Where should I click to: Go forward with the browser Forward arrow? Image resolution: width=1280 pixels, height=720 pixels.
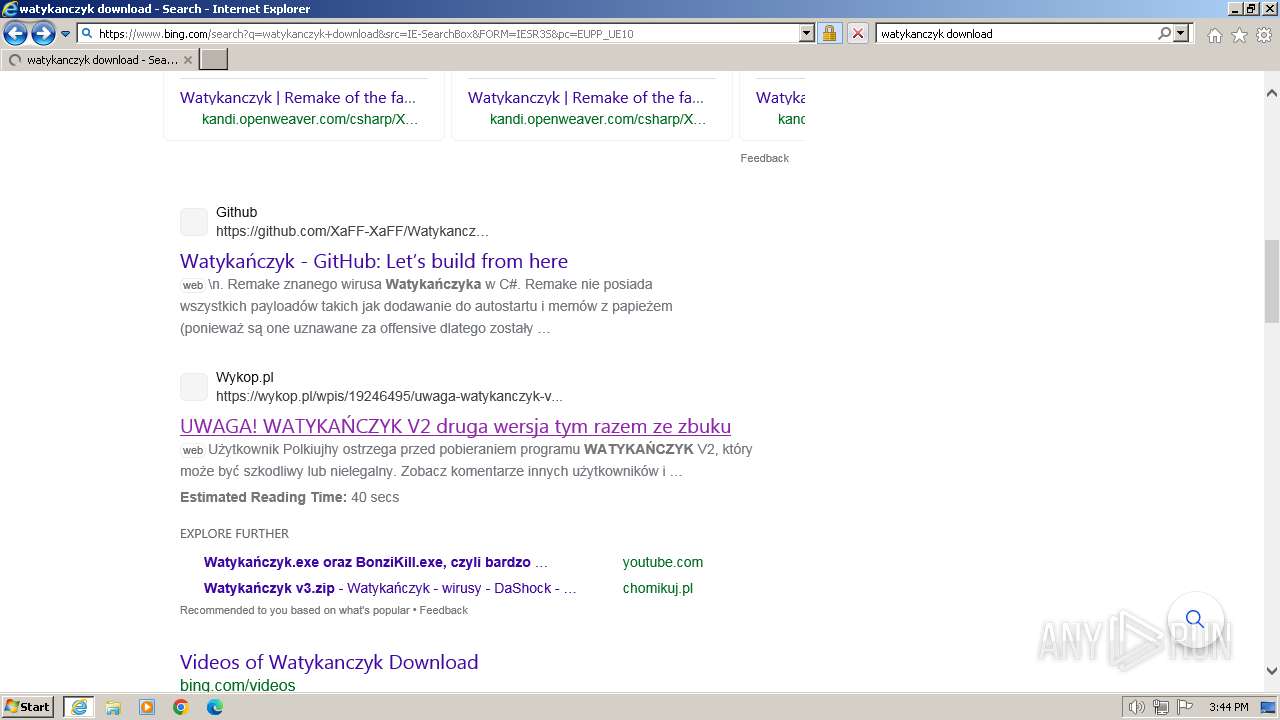[43, 34]
